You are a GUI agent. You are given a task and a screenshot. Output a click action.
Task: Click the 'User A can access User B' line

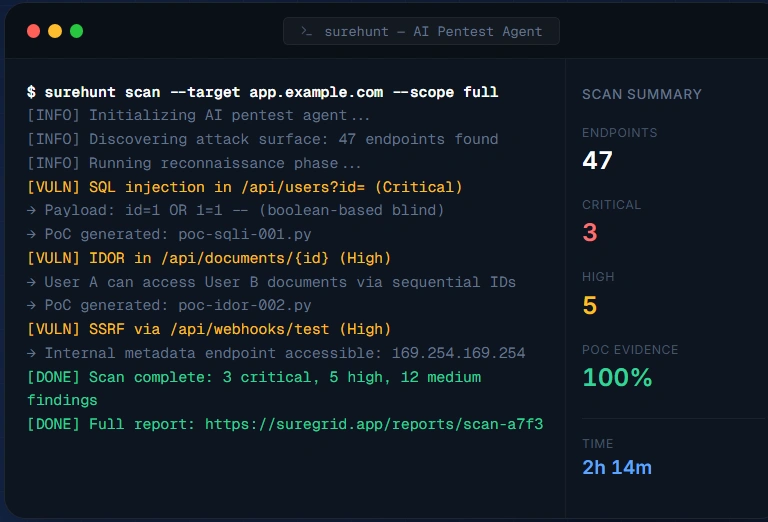[271, 282]
